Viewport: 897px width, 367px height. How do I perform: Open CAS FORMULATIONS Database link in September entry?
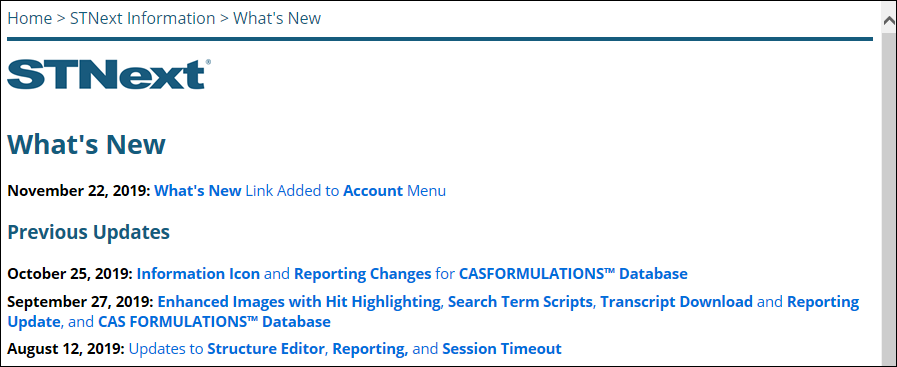coord(215,322)
